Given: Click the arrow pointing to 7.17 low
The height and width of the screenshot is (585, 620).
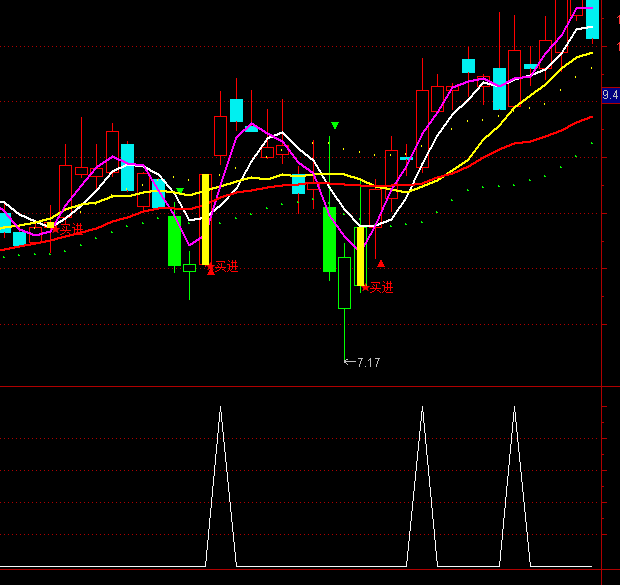Looking at the screenshot, I should (349, 362).
